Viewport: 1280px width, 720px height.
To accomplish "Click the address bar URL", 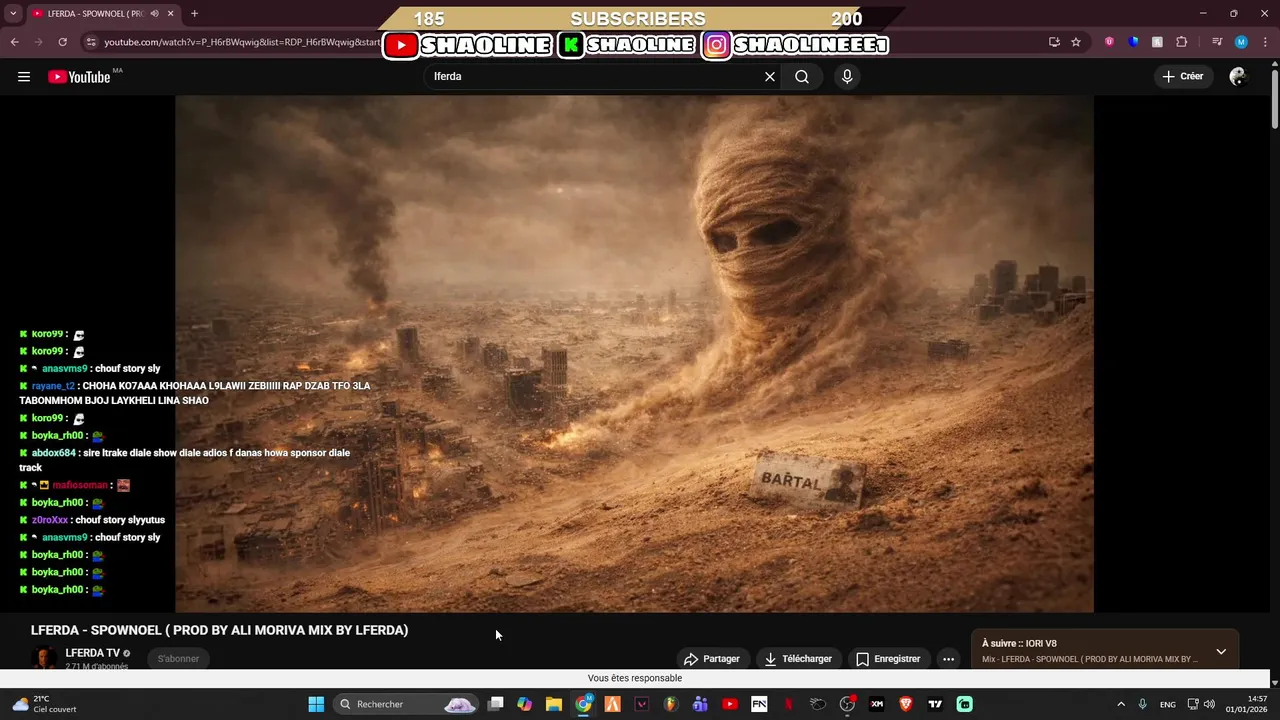I will (242, 42).
